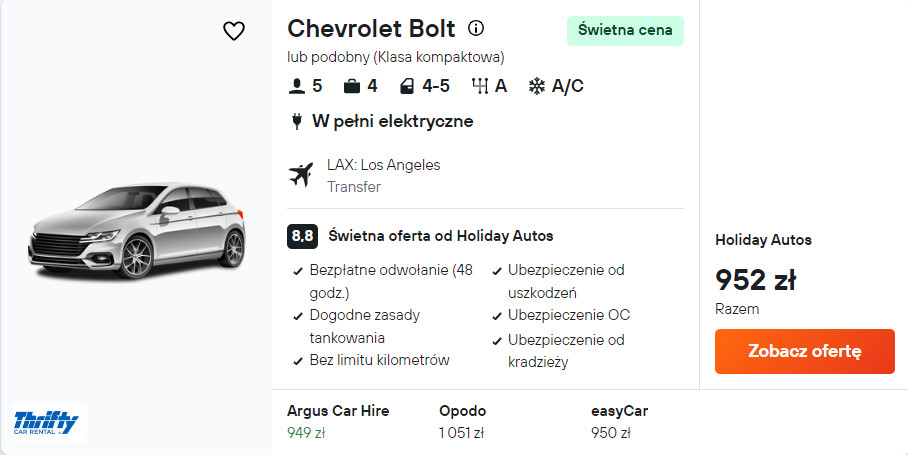
Task: Click the air conditioning snowflake icon
Action: pyautogui.click(x=537, y=86)
